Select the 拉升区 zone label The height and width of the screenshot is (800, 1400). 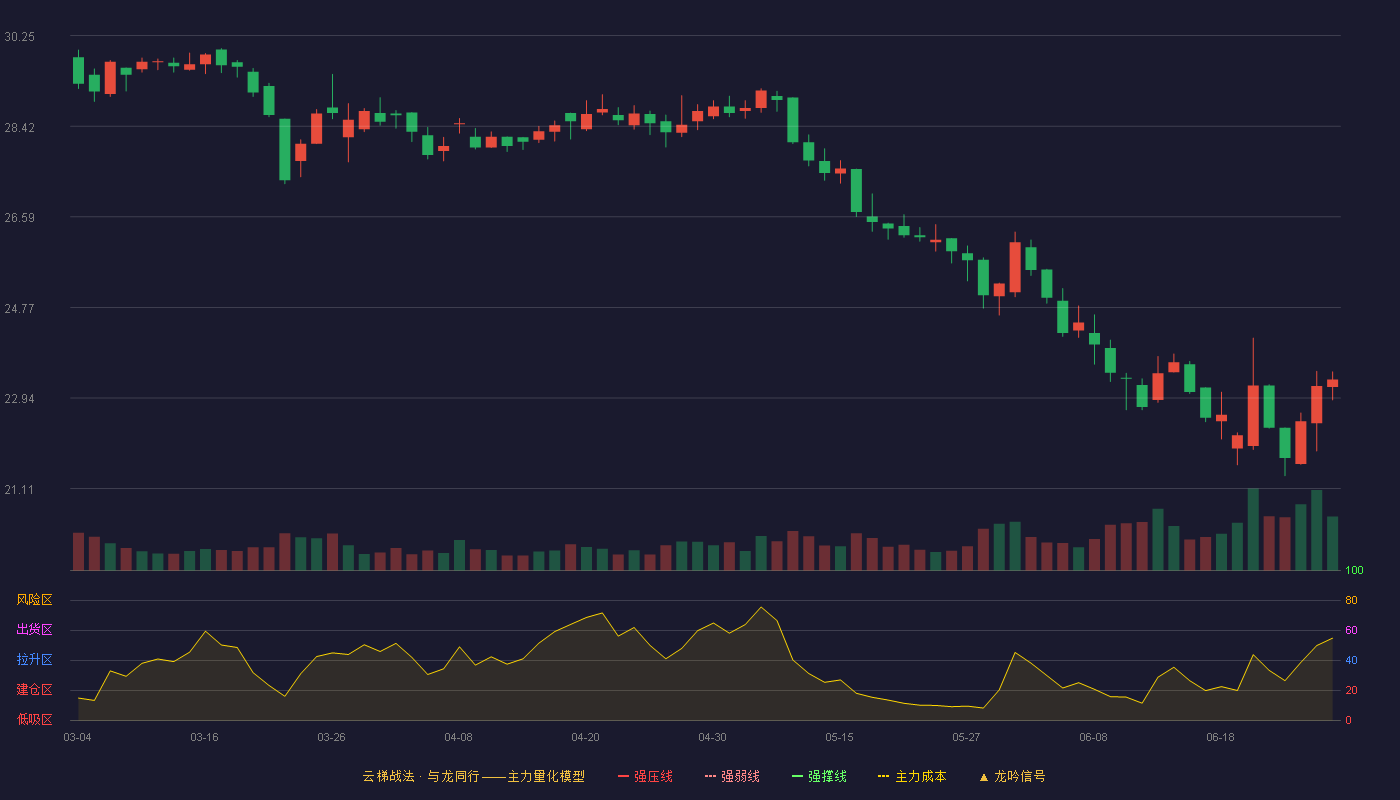coord(34,660)
